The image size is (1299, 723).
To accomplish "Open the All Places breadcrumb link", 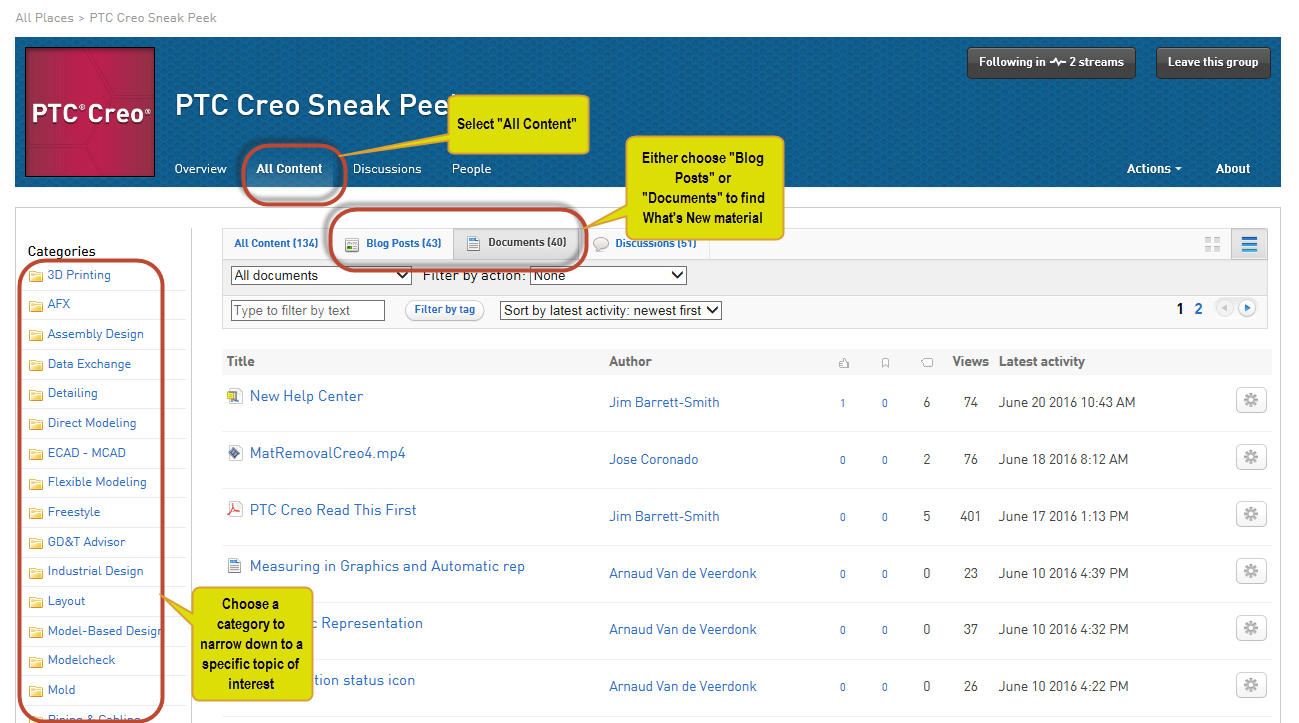I will (x=44, y=18).
